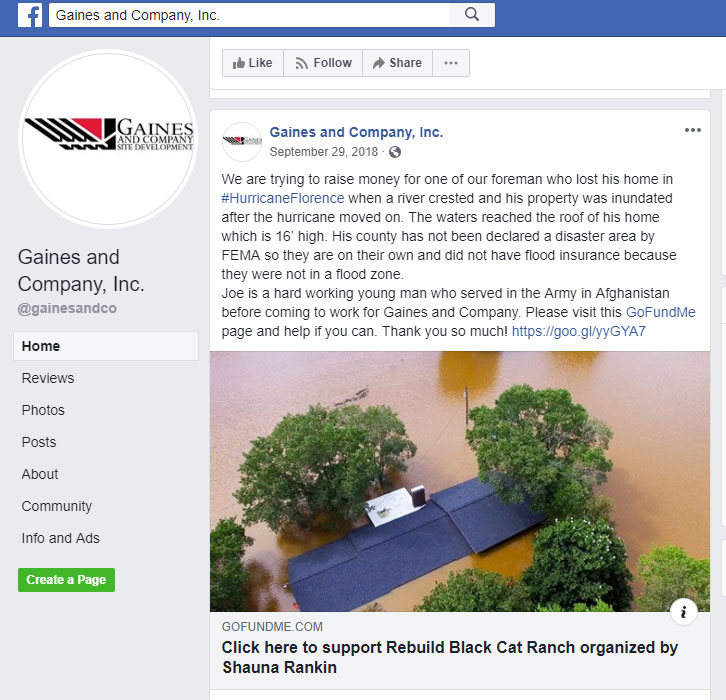Click the globe public-visibility icon
726x700 pixels.
click(394, 152)
